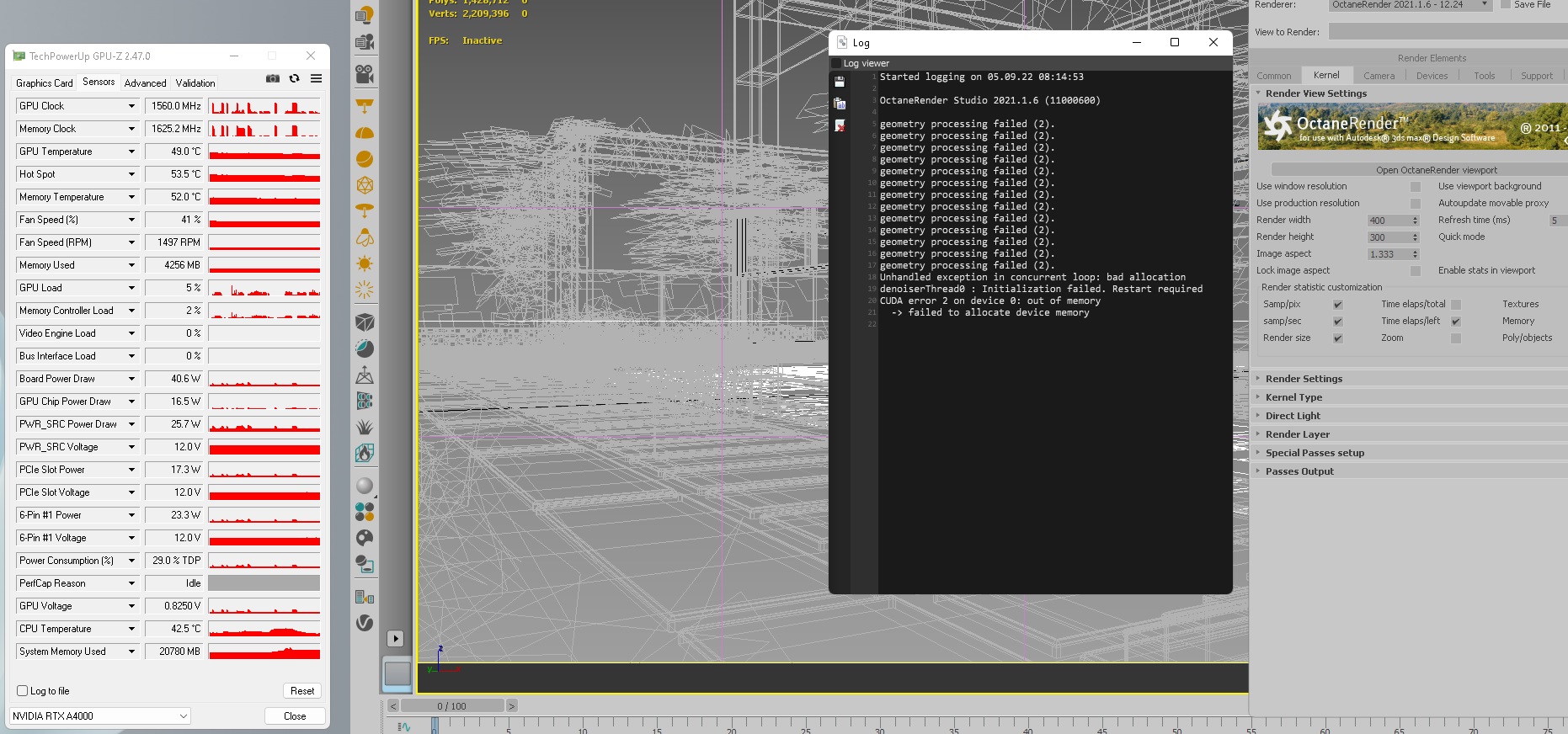Click the grass tuft icon in left toolbar

365,427
